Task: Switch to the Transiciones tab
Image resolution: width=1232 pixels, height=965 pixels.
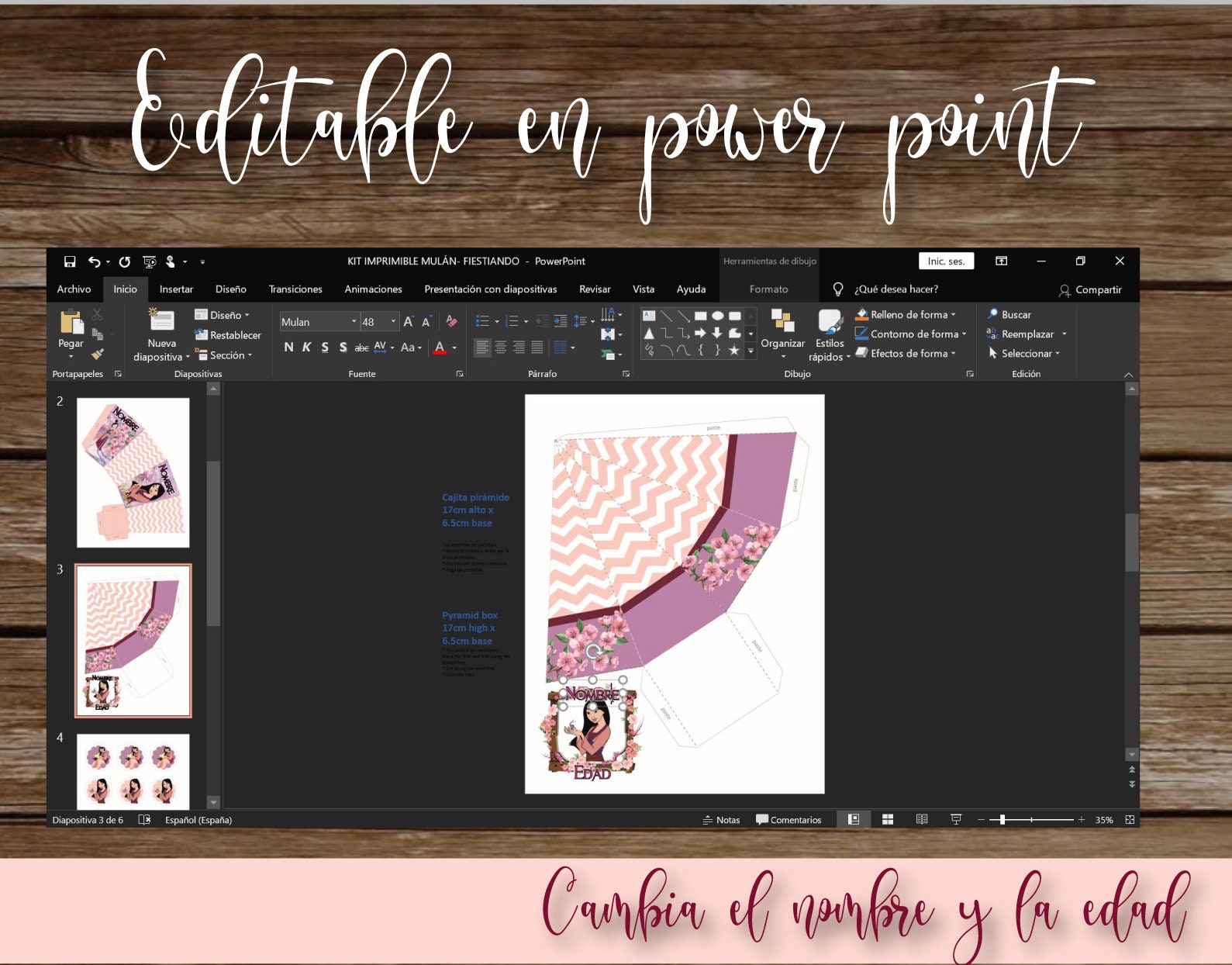Action: click(x=295, y=289)
